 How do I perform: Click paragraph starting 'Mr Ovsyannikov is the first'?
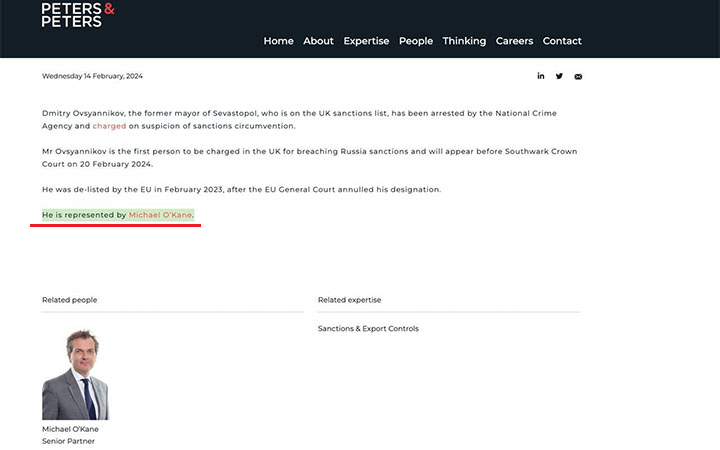[x=309, y=158]
